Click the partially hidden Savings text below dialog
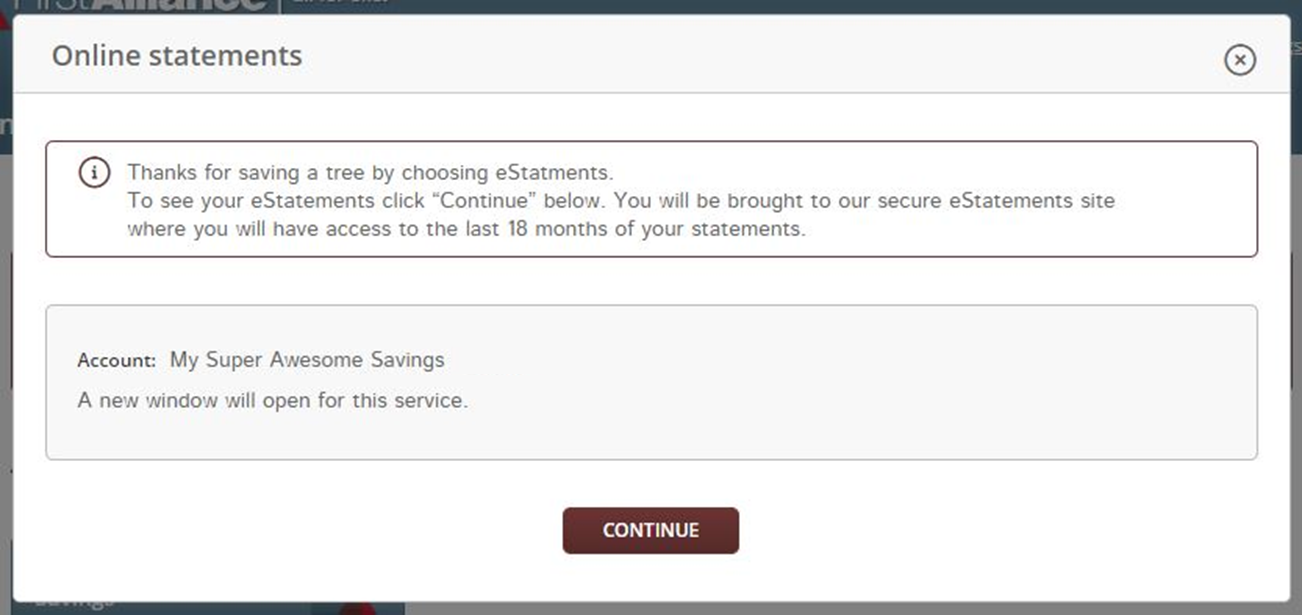Viewport: 1302px width, 615px height. [75, 604]
